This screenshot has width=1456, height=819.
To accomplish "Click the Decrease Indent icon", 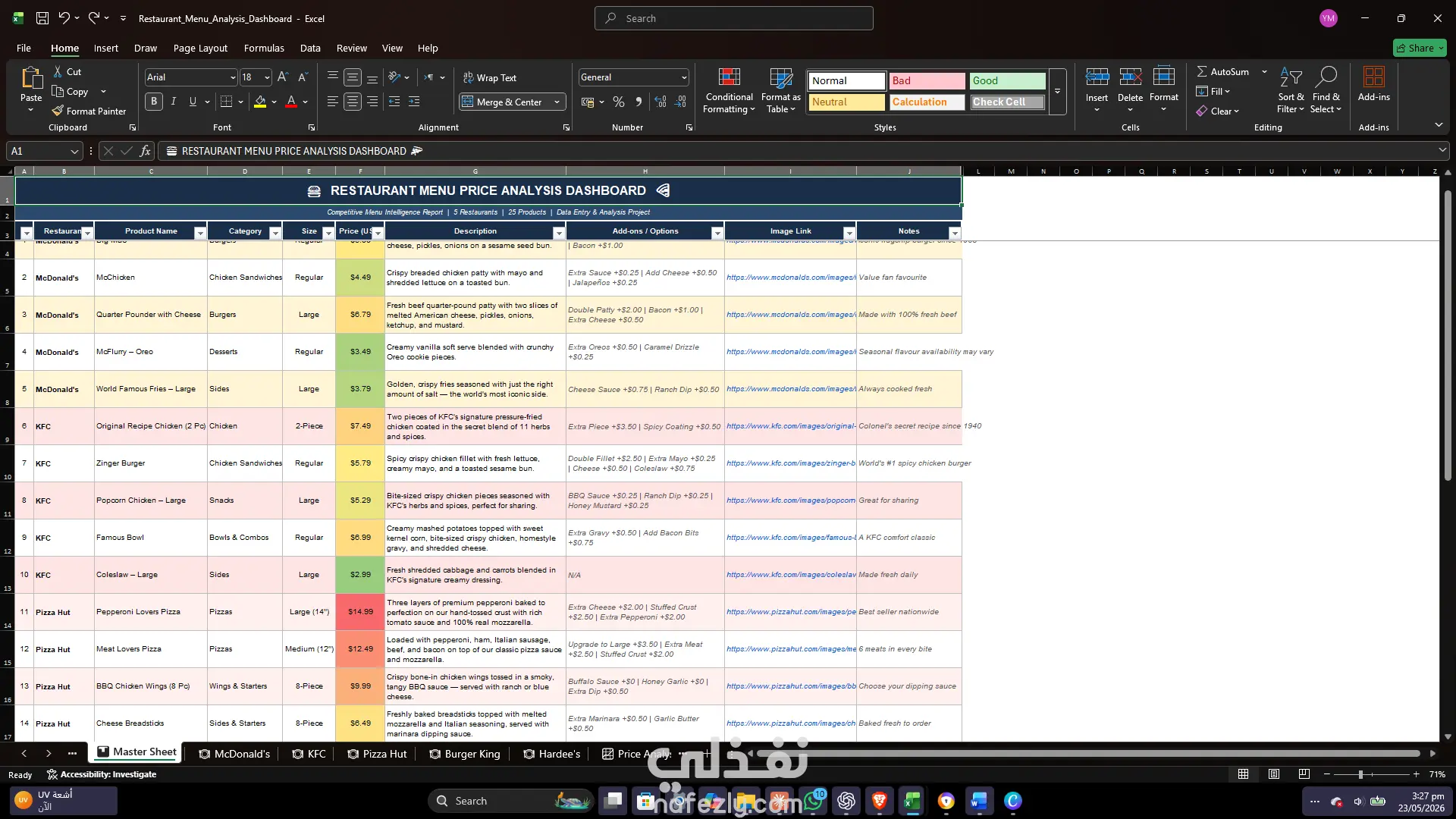I will point(394,102).
